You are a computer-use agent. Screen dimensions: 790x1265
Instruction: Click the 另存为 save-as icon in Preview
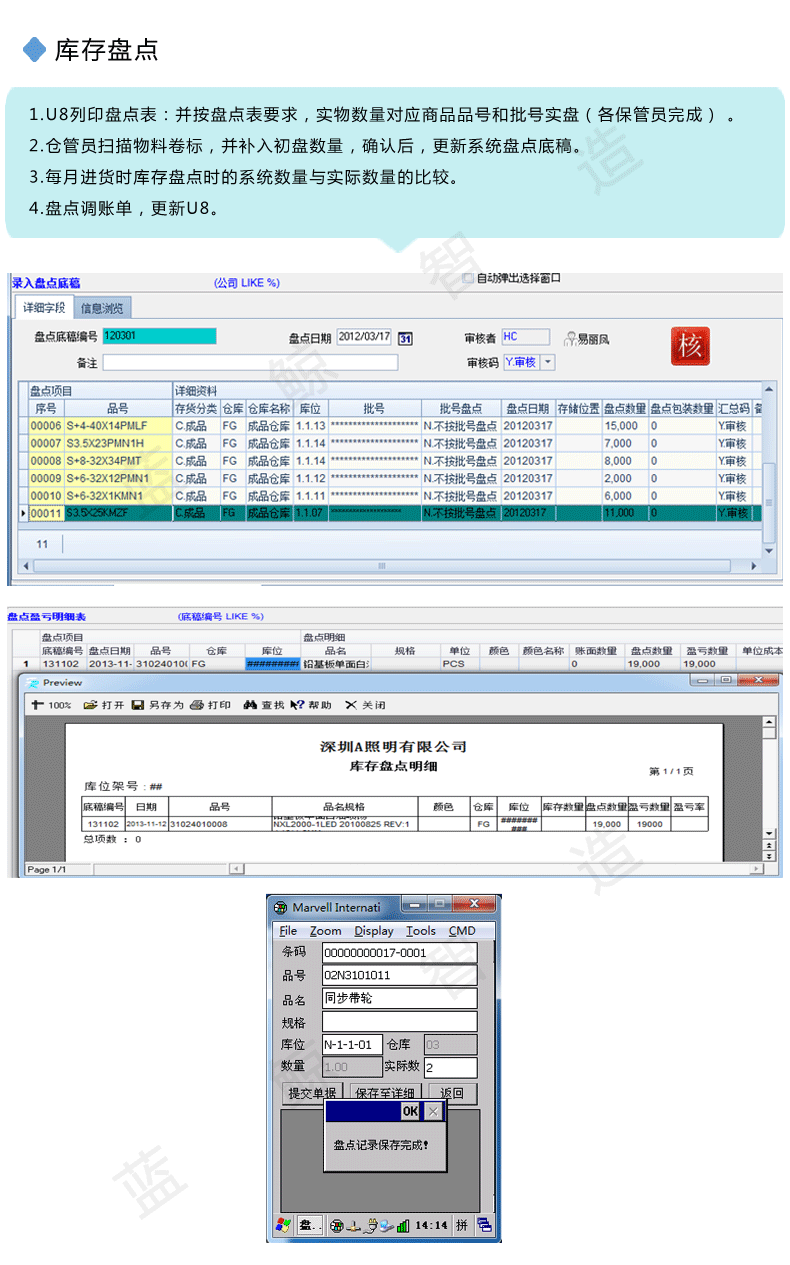[x=138, y=705]
